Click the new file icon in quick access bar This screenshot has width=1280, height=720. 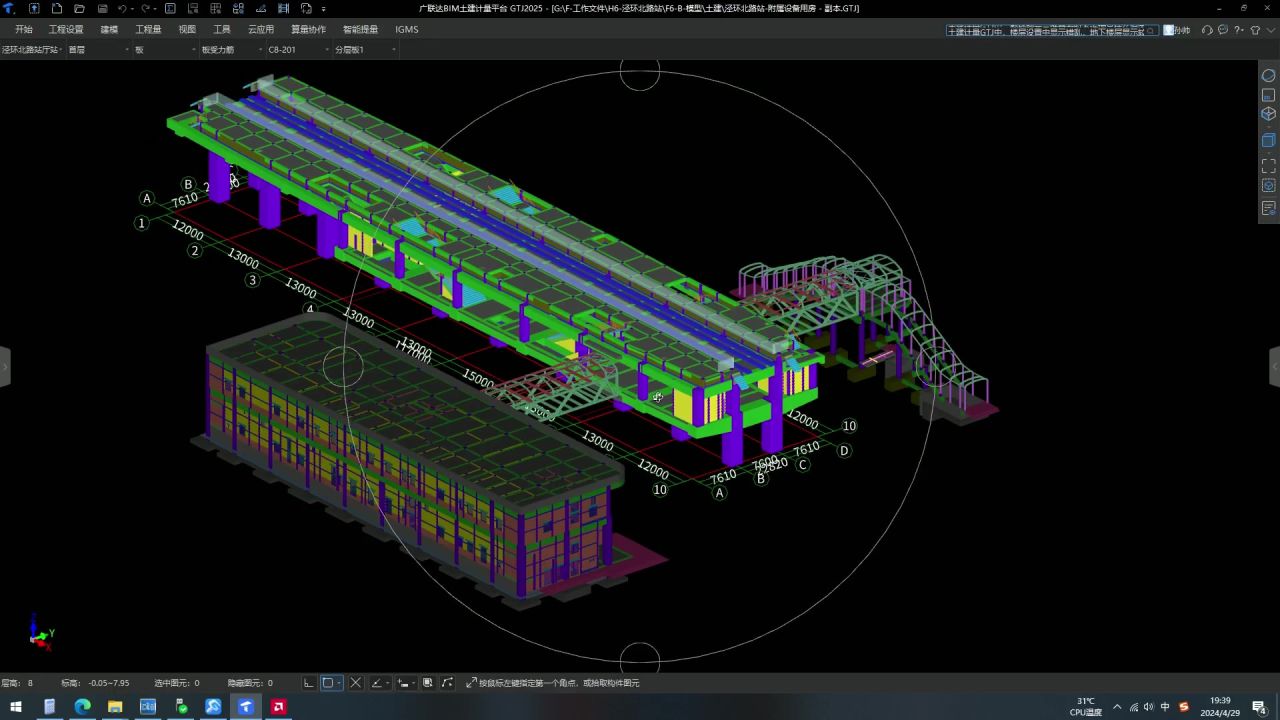point(57,8)
